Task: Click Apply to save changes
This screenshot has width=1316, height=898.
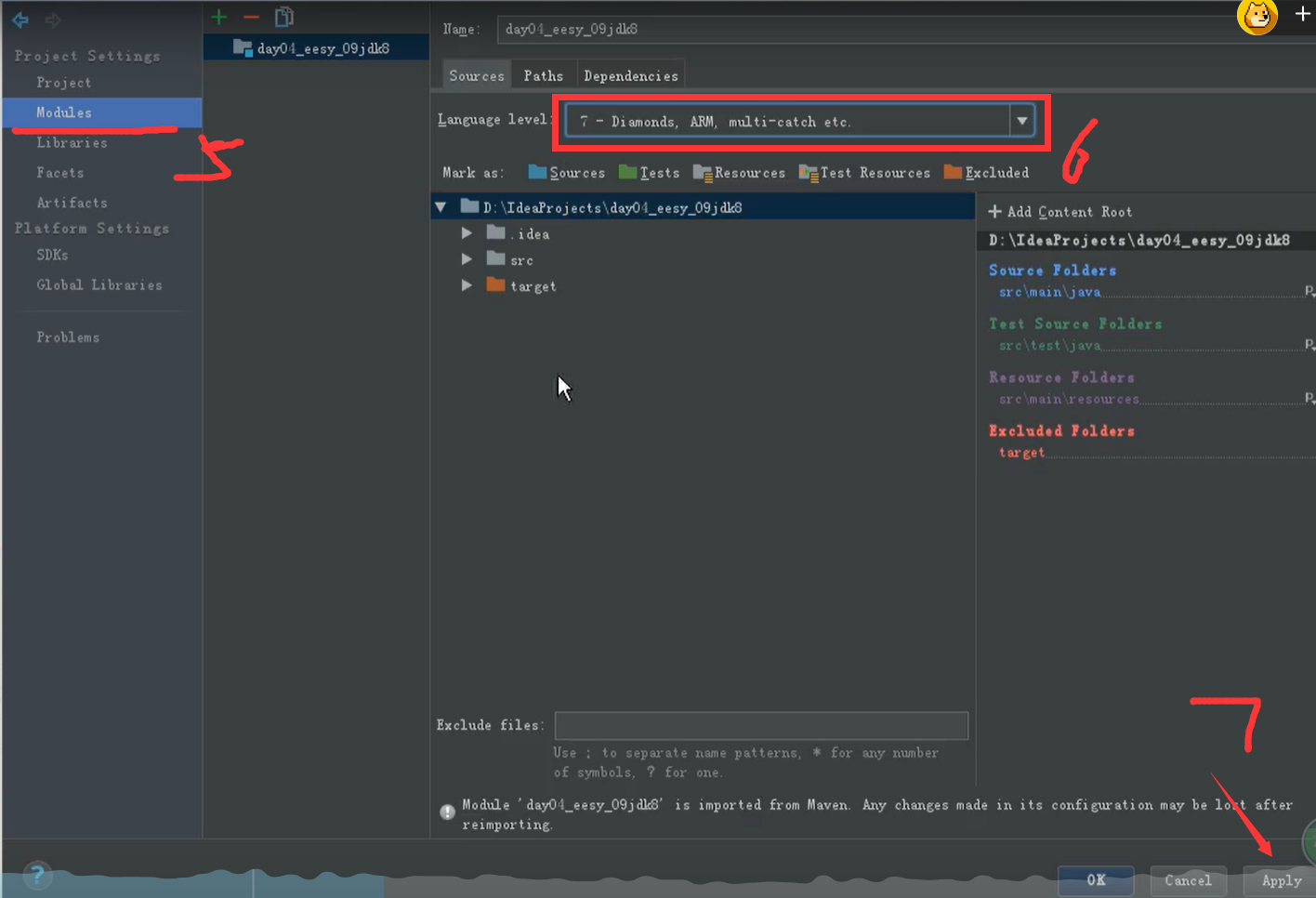Action: click(1281, 880)
